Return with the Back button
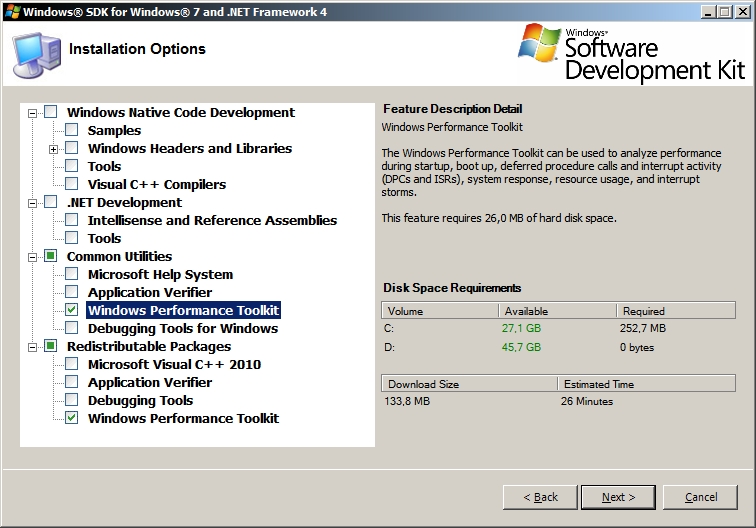 (540, 497)
